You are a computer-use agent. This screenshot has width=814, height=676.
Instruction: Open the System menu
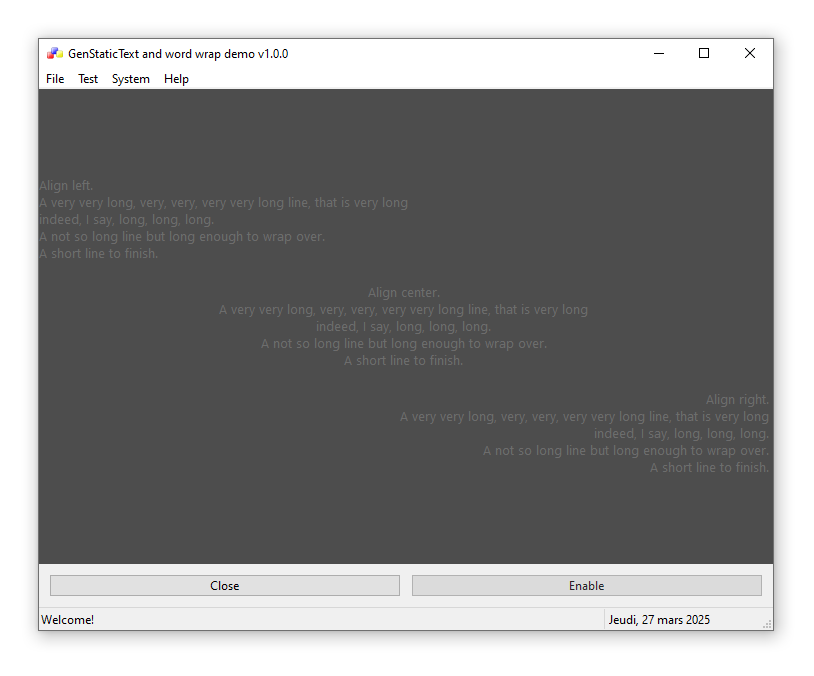coord(131,79)
